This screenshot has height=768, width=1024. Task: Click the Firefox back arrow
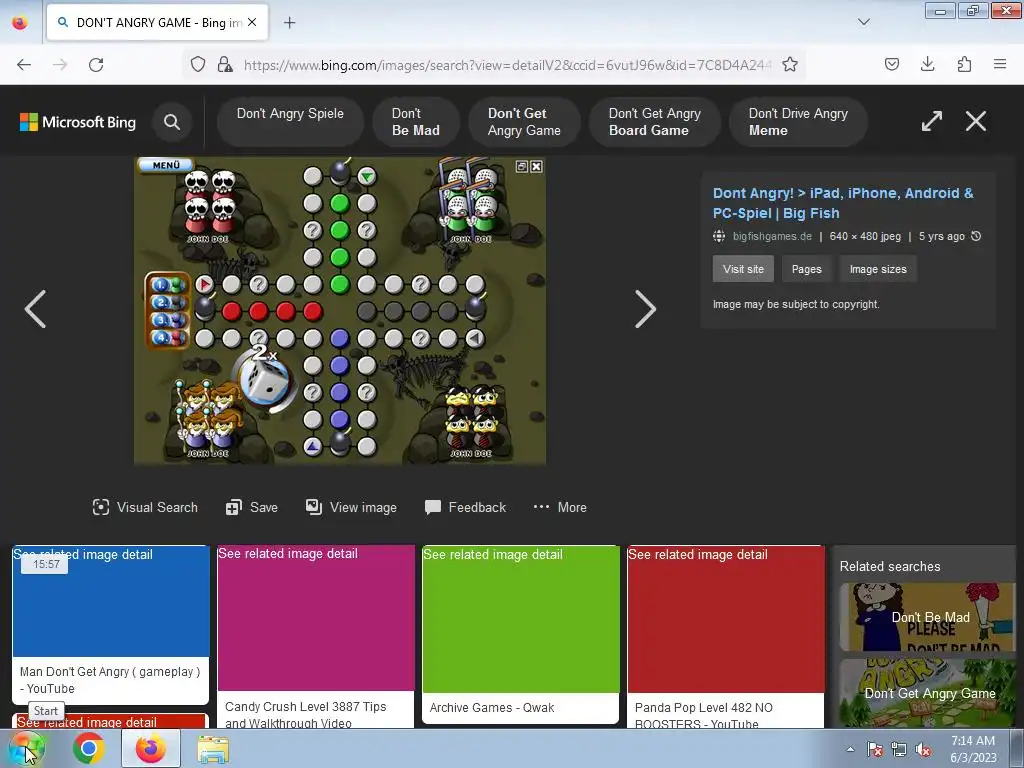pos(24,64)
